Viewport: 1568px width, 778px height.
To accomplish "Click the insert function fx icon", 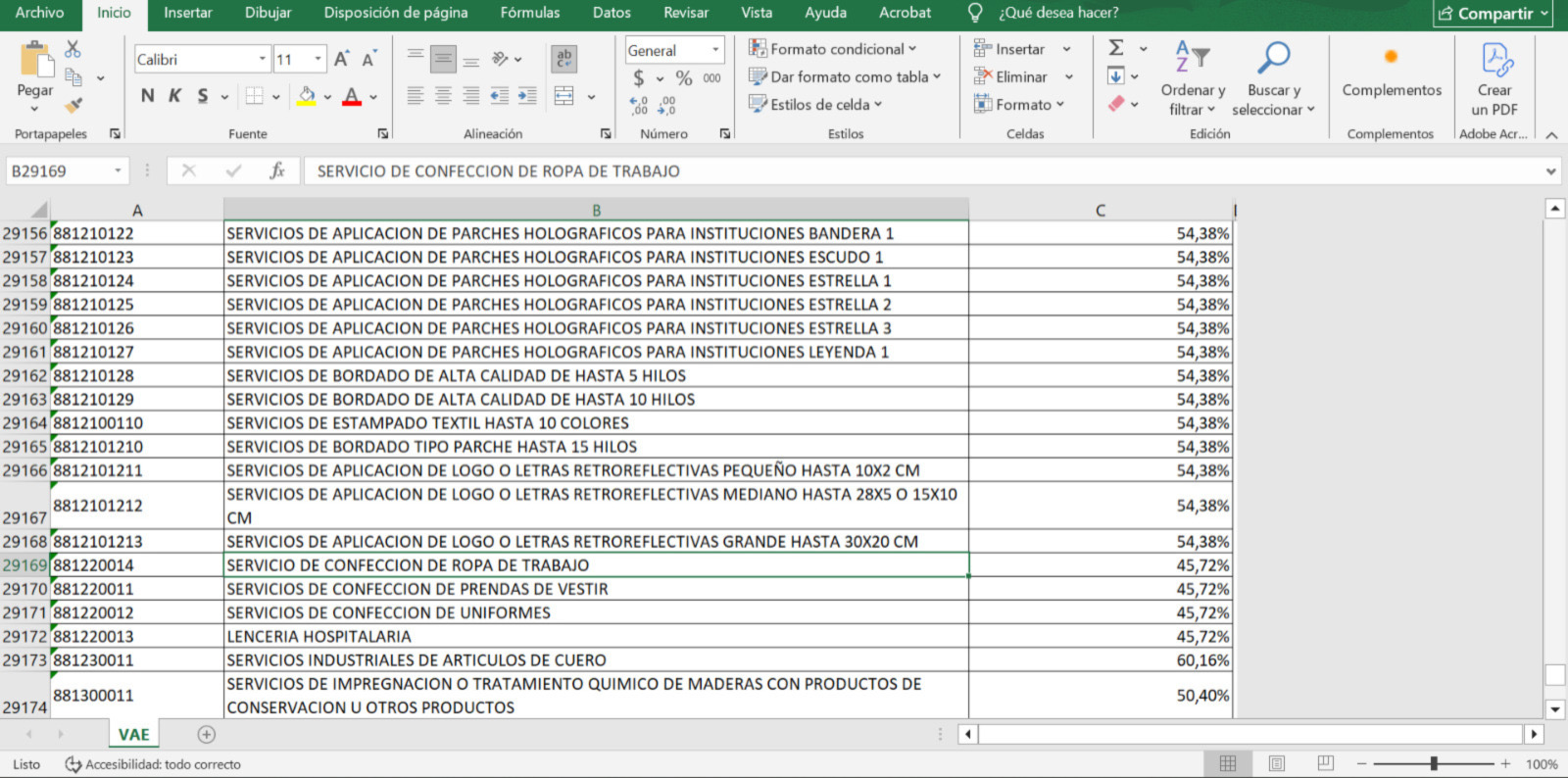I will [x=276, y=170].
